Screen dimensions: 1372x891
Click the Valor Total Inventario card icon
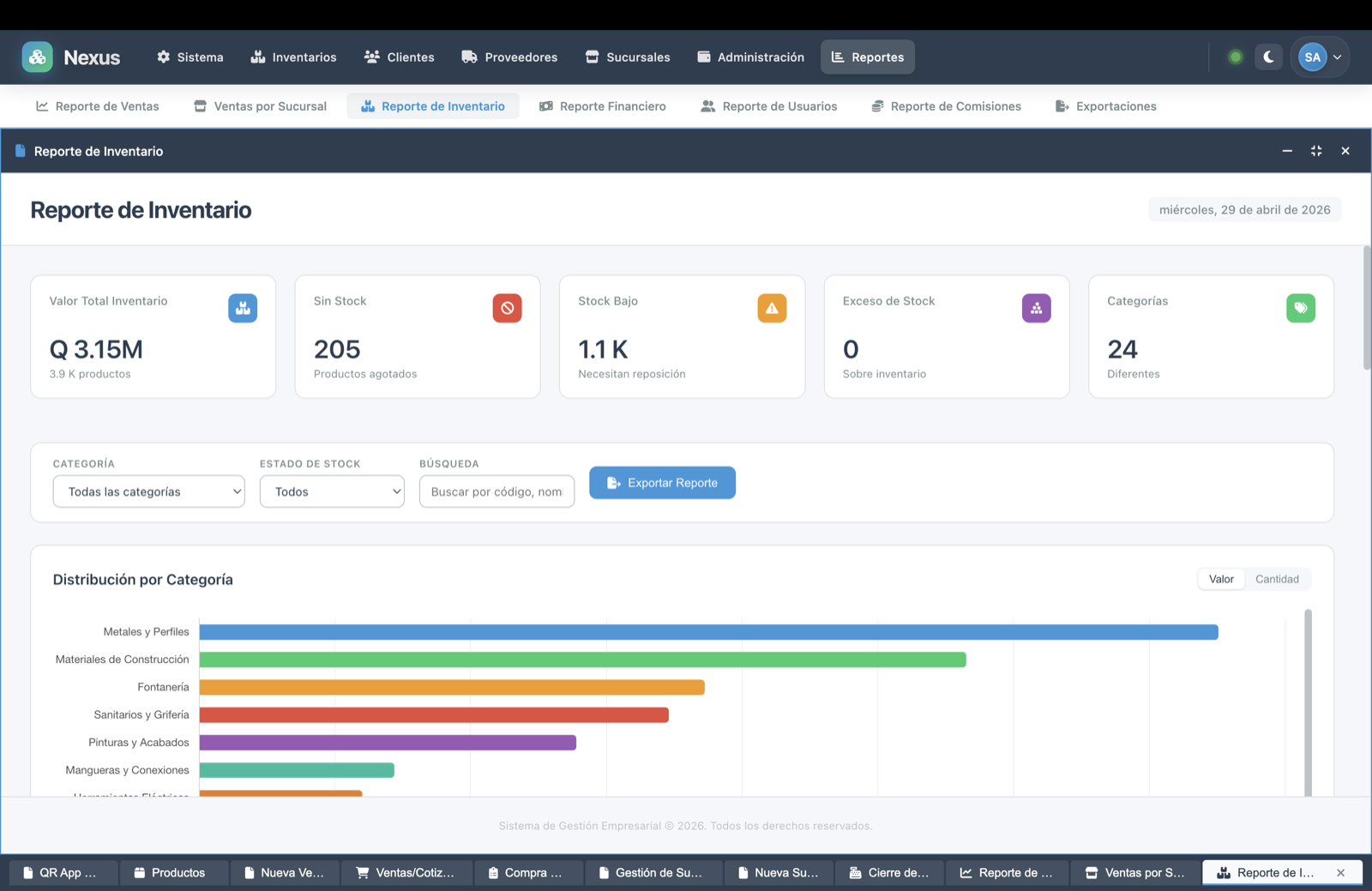[x=243, y=308]
